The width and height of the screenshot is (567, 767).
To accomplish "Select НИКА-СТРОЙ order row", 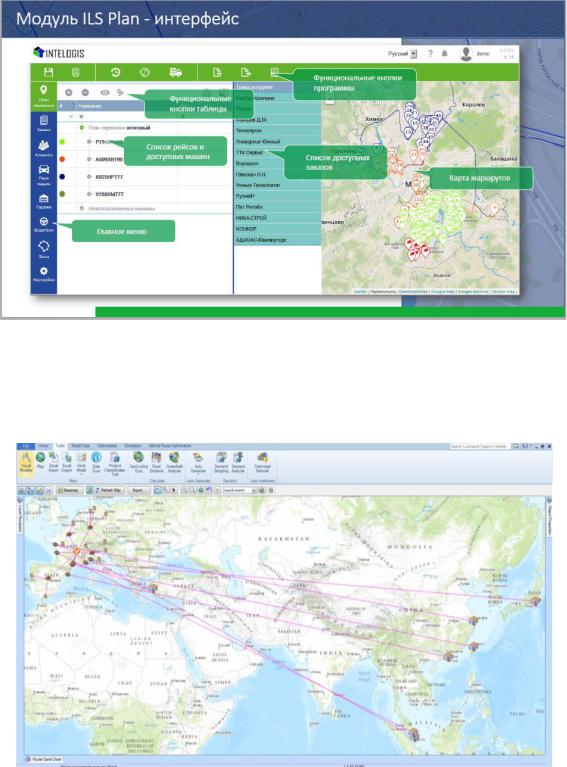I will [277, 218].
